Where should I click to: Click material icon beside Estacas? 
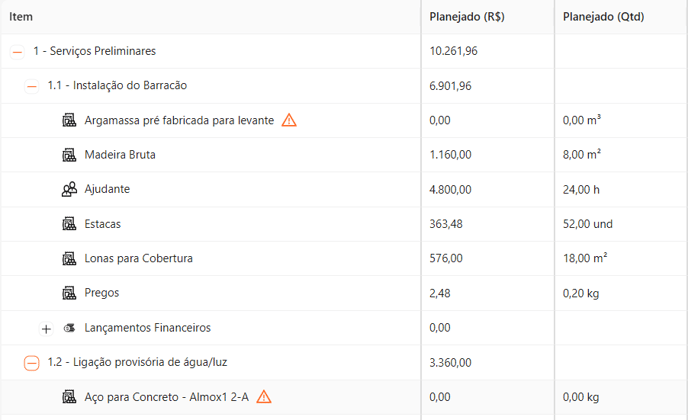coord(69,224)
